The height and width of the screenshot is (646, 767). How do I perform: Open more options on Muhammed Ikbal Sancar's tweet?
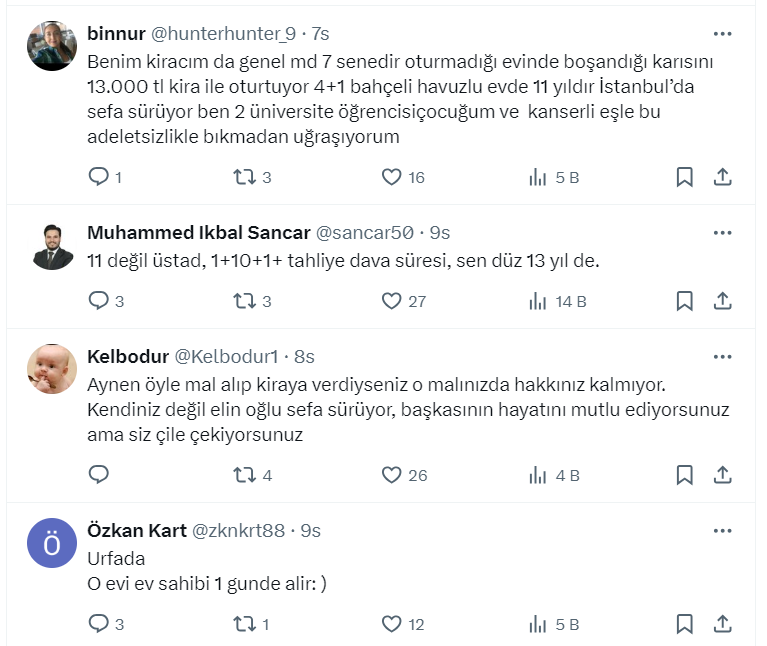click(x=722, y=233)
